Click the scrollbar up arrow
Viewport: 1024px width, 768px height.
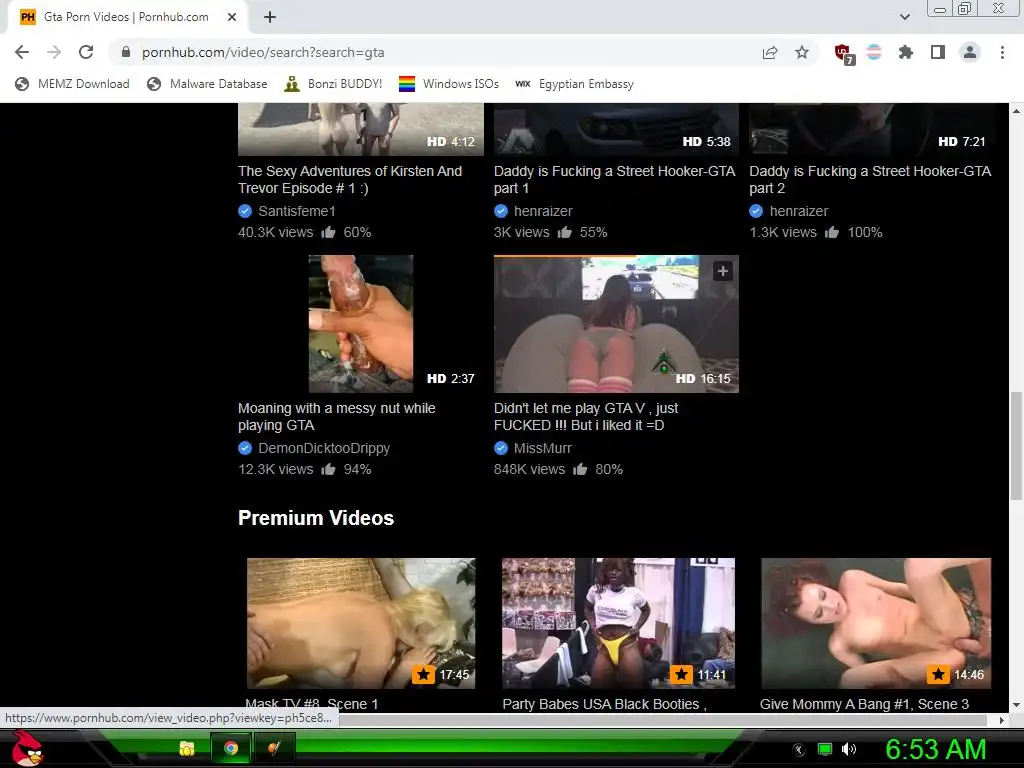point(1016,110)
